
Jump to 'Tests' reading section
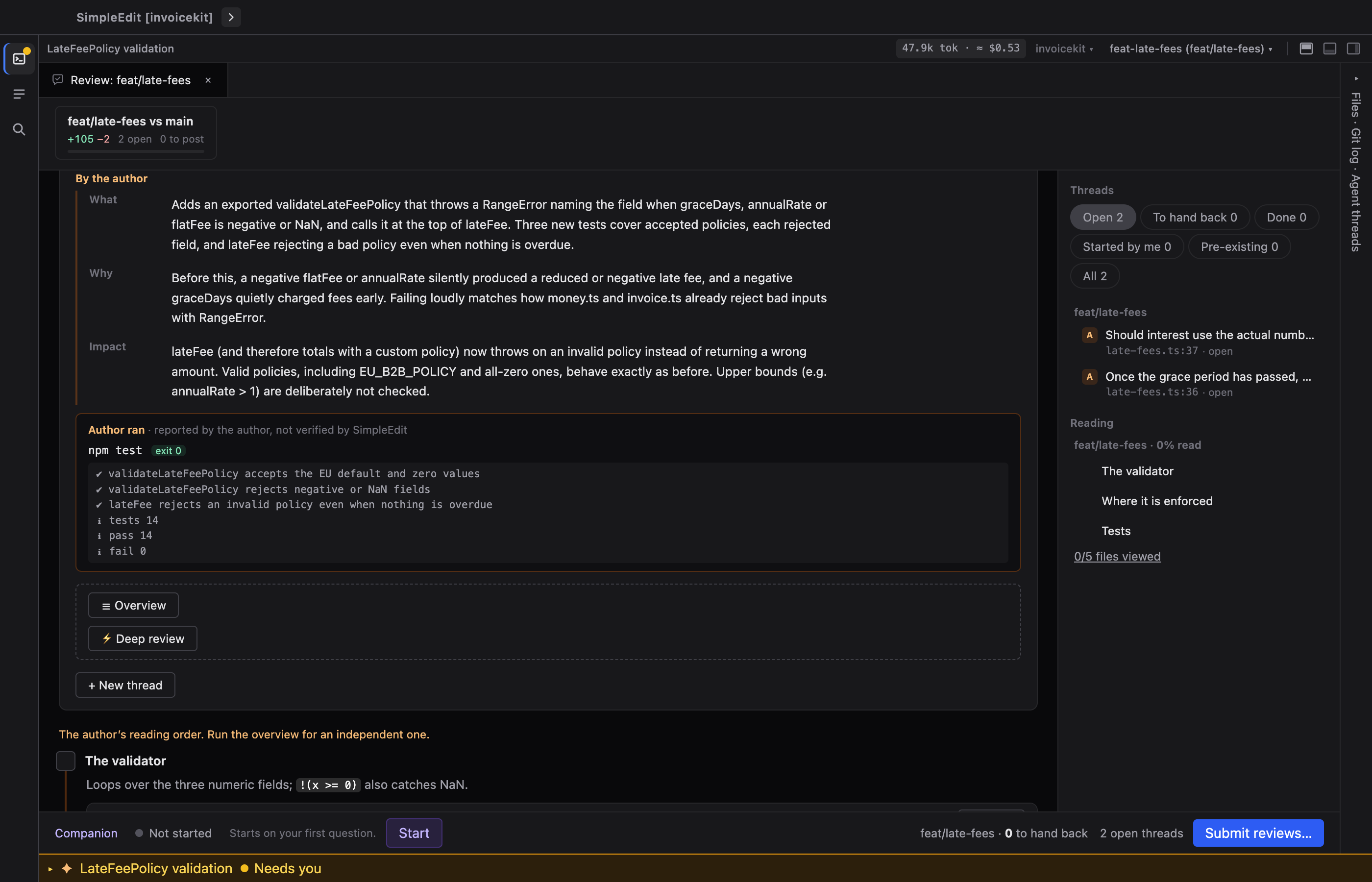tap(1115, 531)
